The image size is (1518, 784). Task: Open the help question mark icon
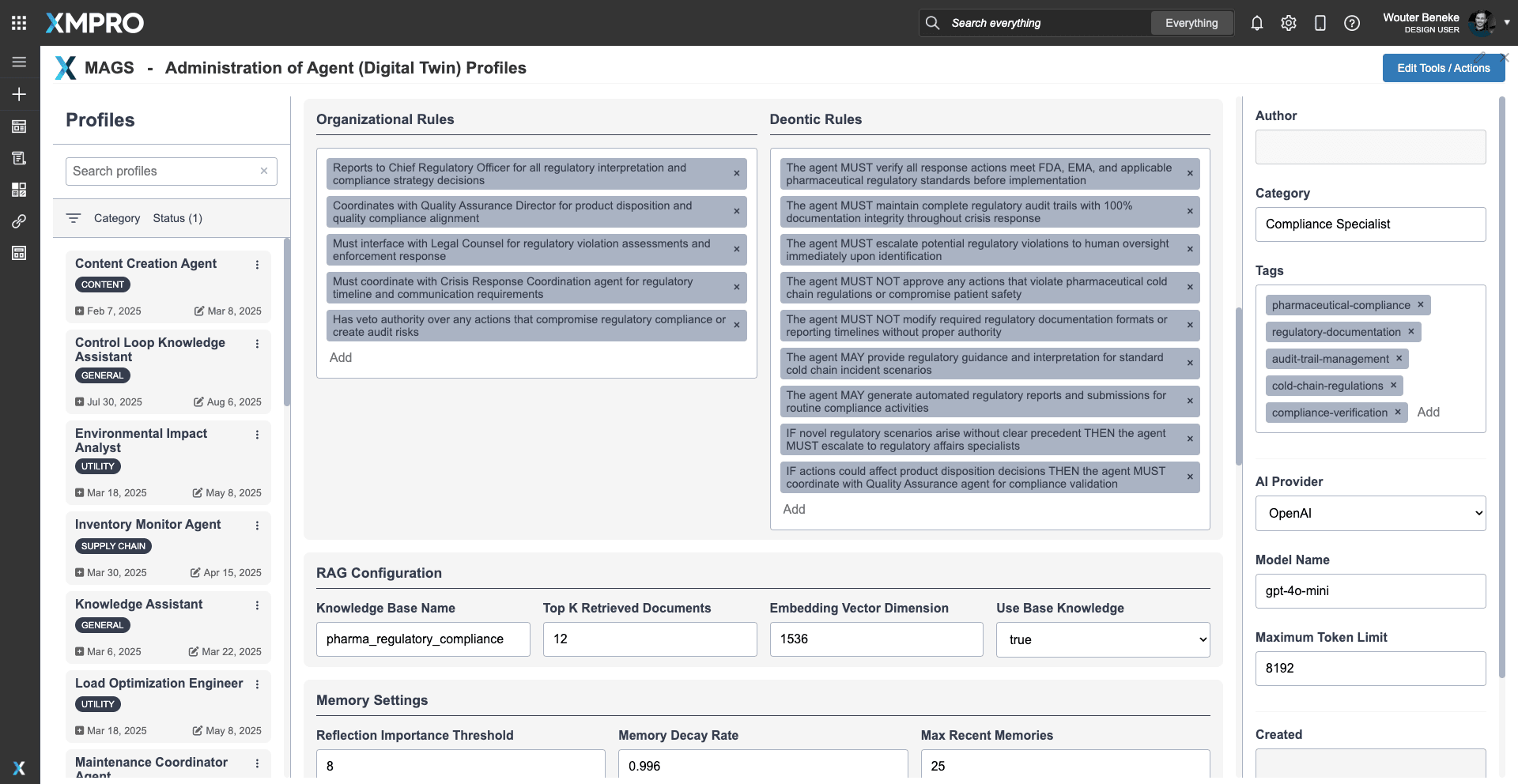(1352, 23)
